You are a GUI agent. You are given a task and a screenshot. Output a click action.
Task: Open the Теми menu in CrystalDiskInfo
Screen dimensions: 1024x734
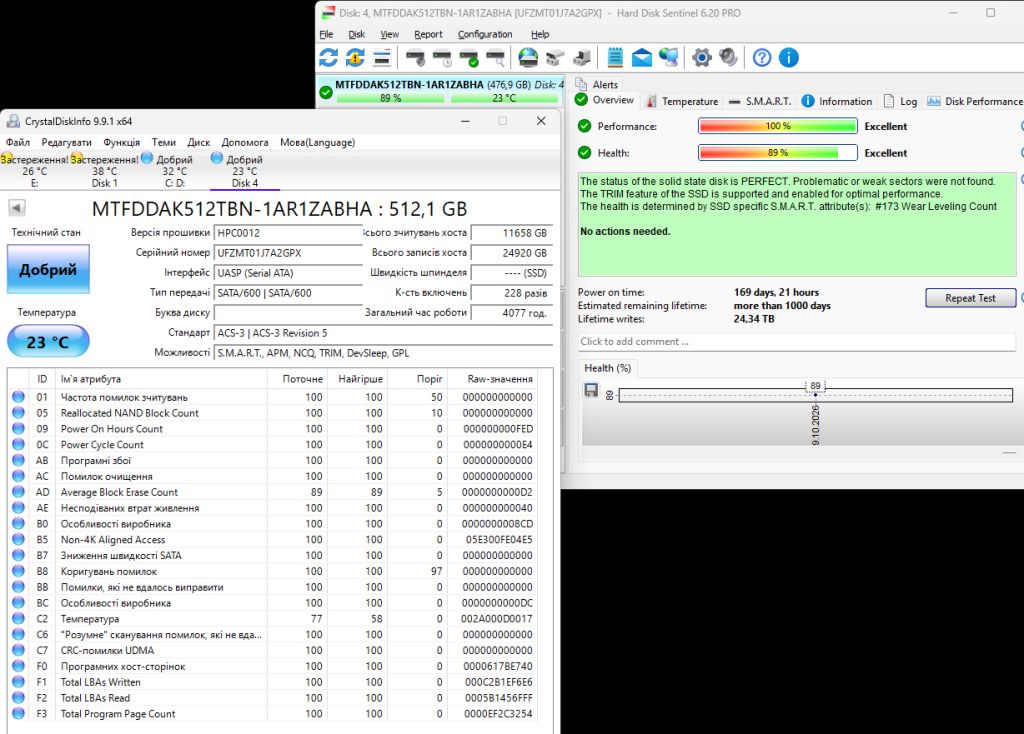tap(164, 142)
